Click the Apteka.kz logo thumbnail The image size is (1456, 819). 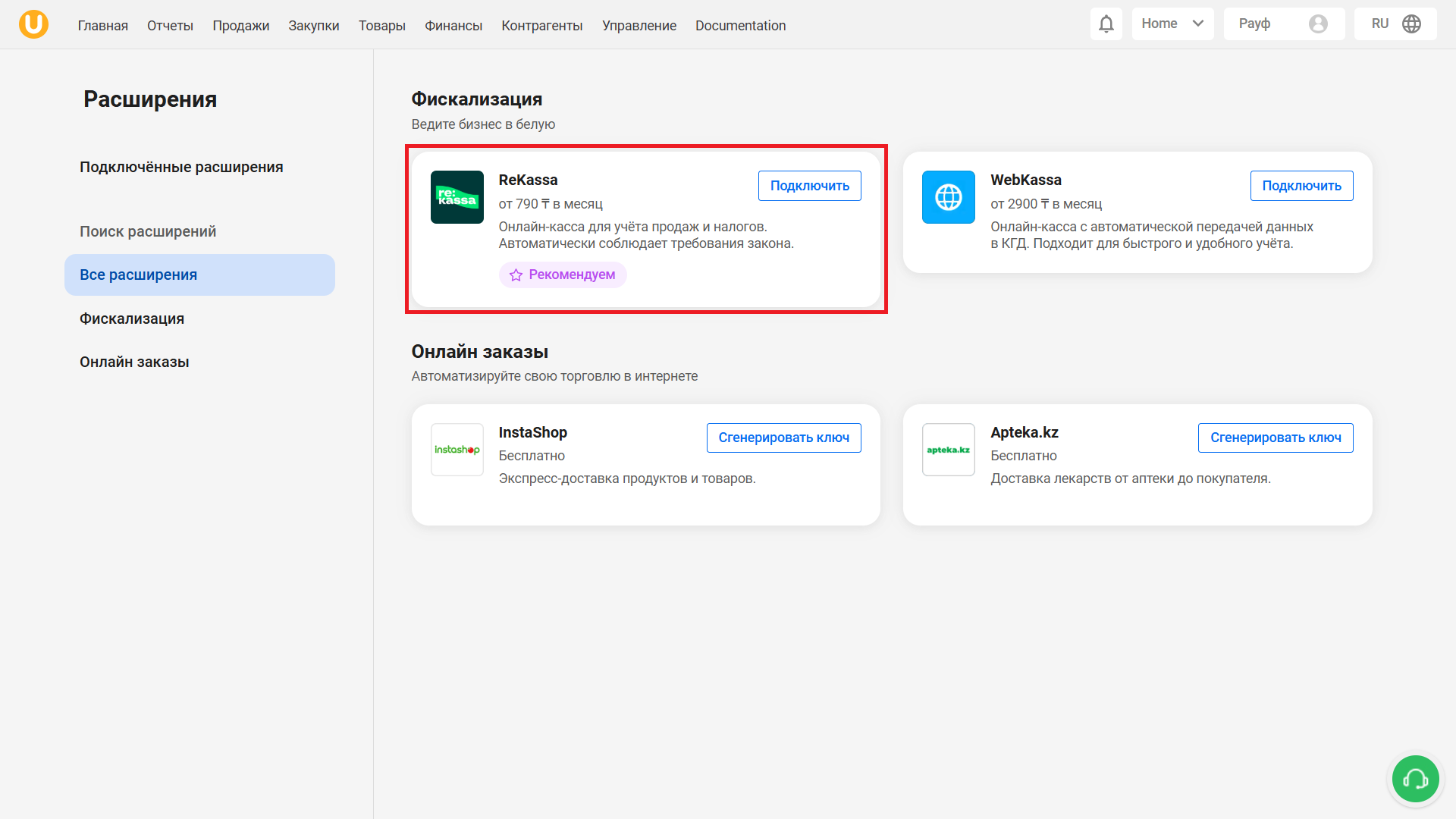[x=948, y=450]
